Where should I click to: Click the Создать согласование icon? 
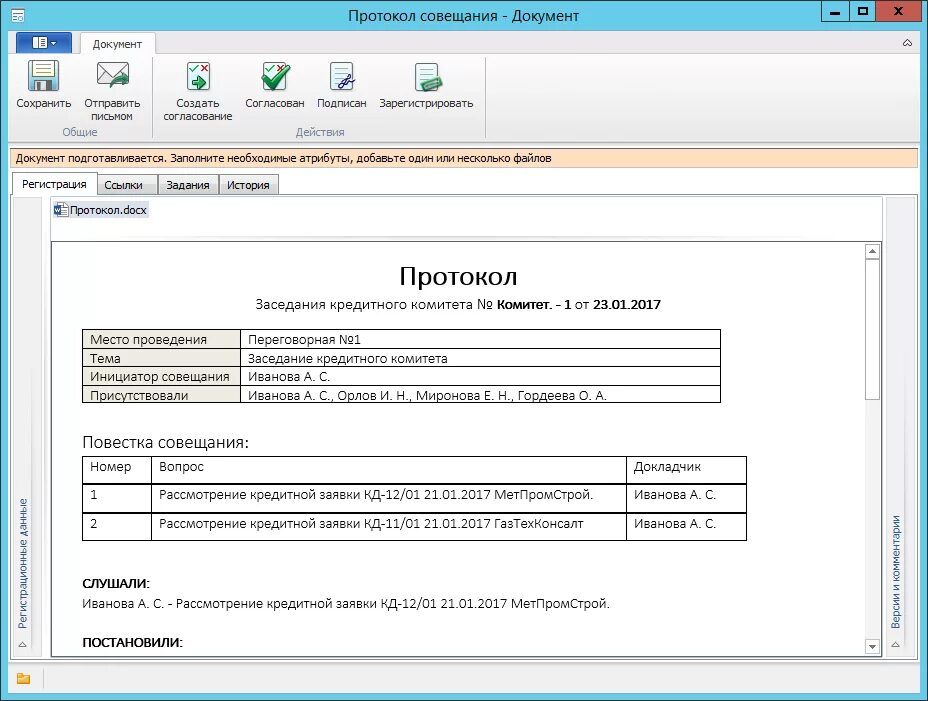pyautogui.click(x=198, y=76)
